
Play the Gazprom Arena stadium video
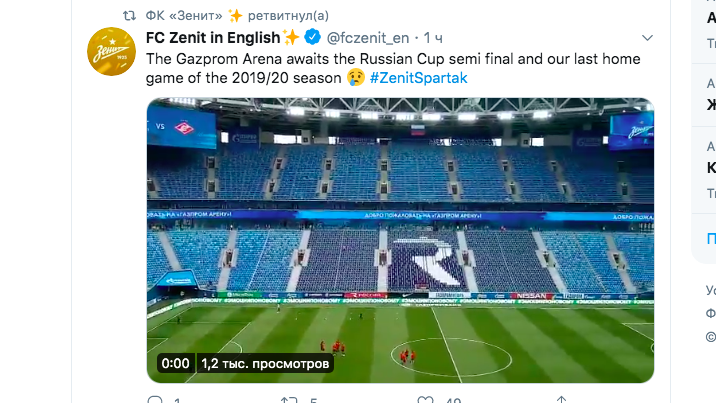400,241
